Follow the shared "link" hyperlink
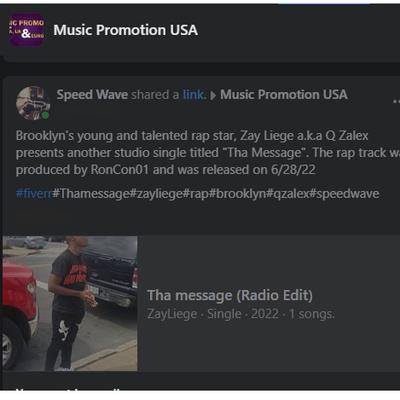This screenshot has width=400, height=400. pyautogui.click(x=194, y=95)
